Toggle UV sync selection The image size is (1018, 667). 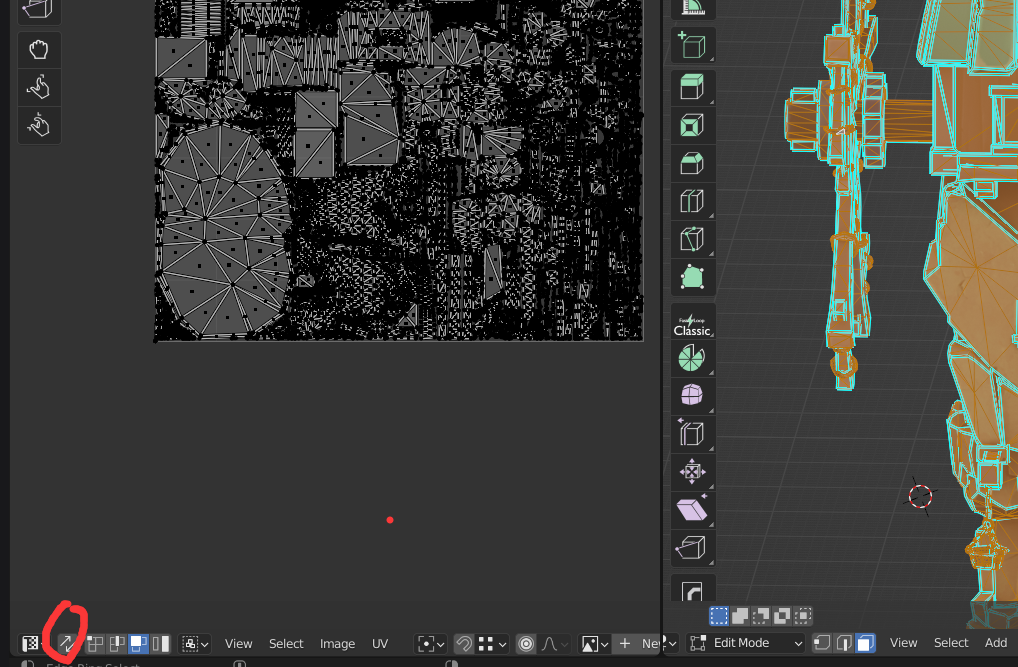67,644
